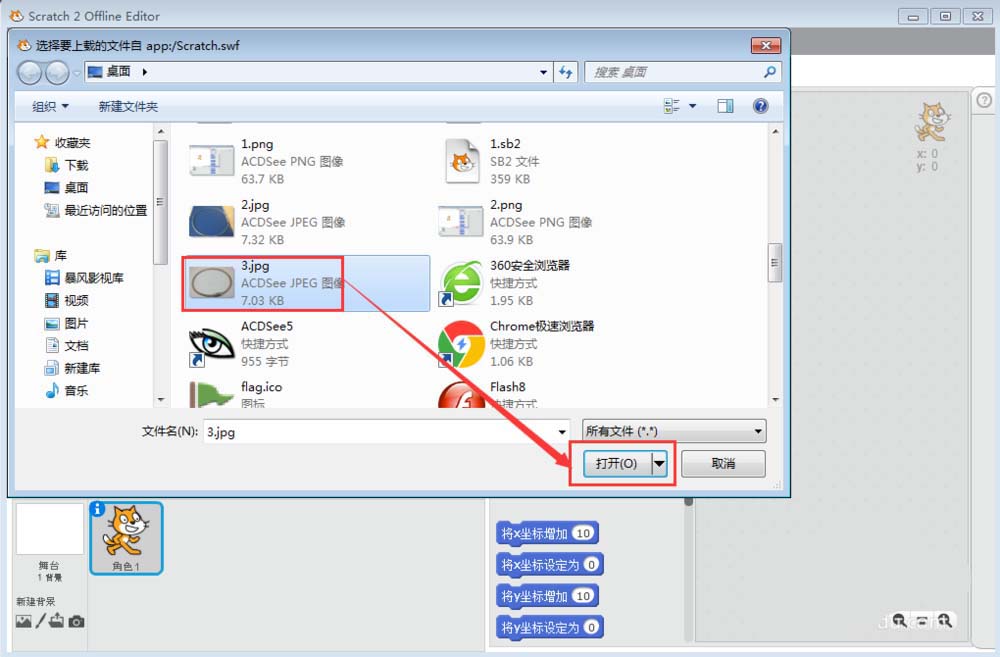Click 新建文件夹 button
This screenshot has height=657, width=1000.
pos(128,107)
